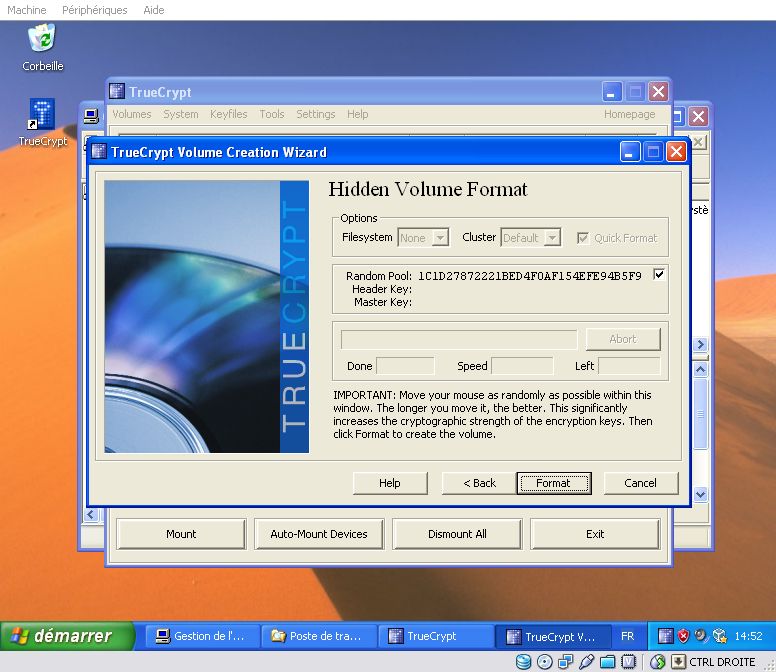Click the VirtualBox mouse integration status icon
Image resolution: width=776 pixels, height=672 pixels.
click(657, 662)
